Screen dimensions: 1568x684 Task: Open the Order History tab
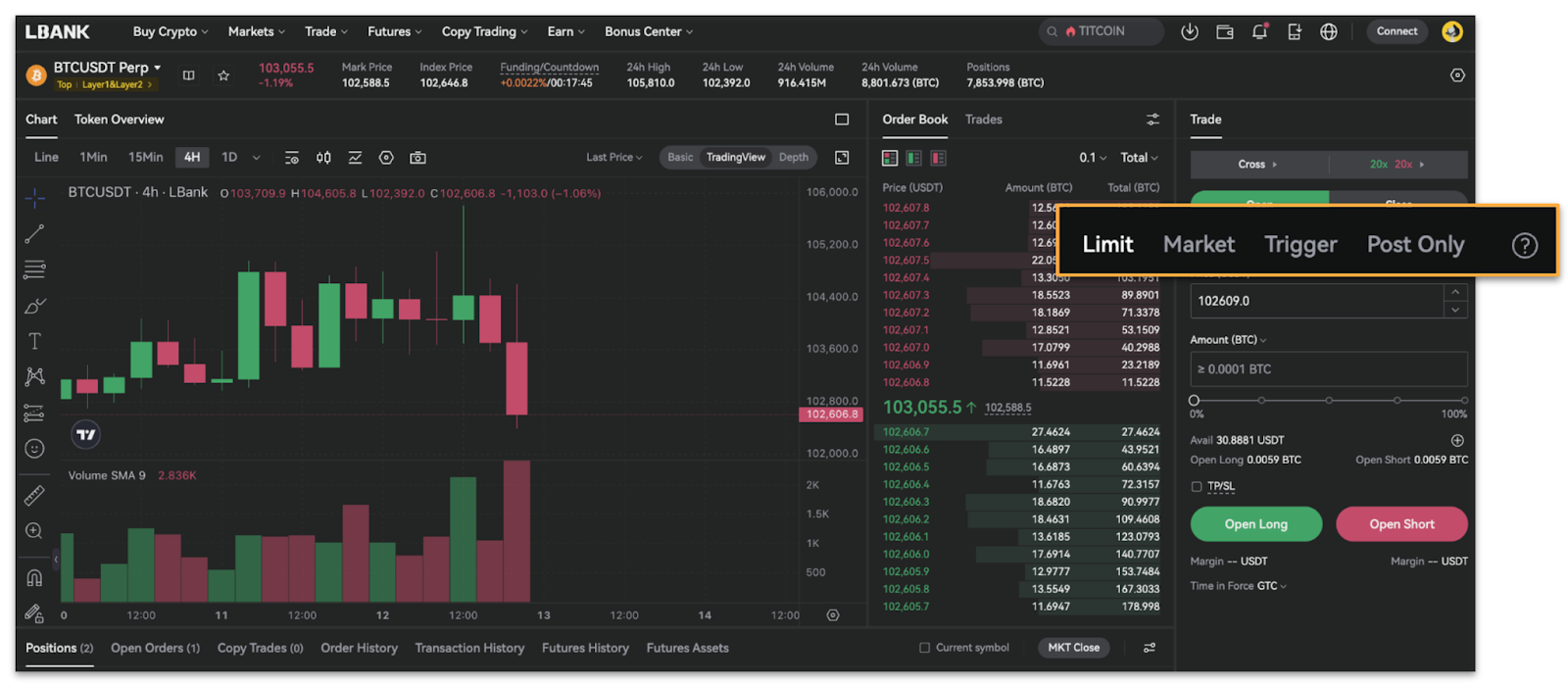tap(359, 648)
